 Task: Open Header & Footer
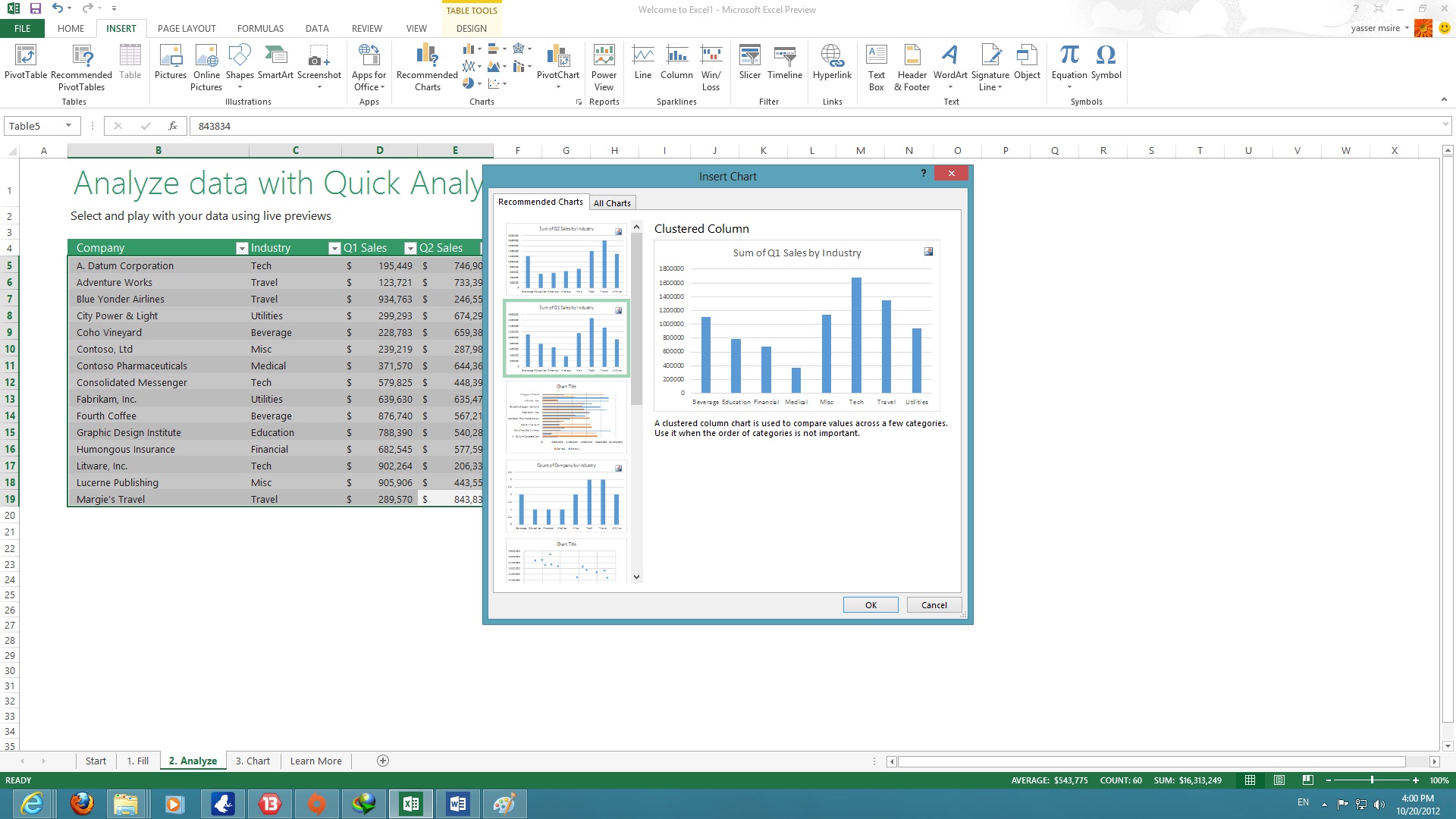point(912,67)
